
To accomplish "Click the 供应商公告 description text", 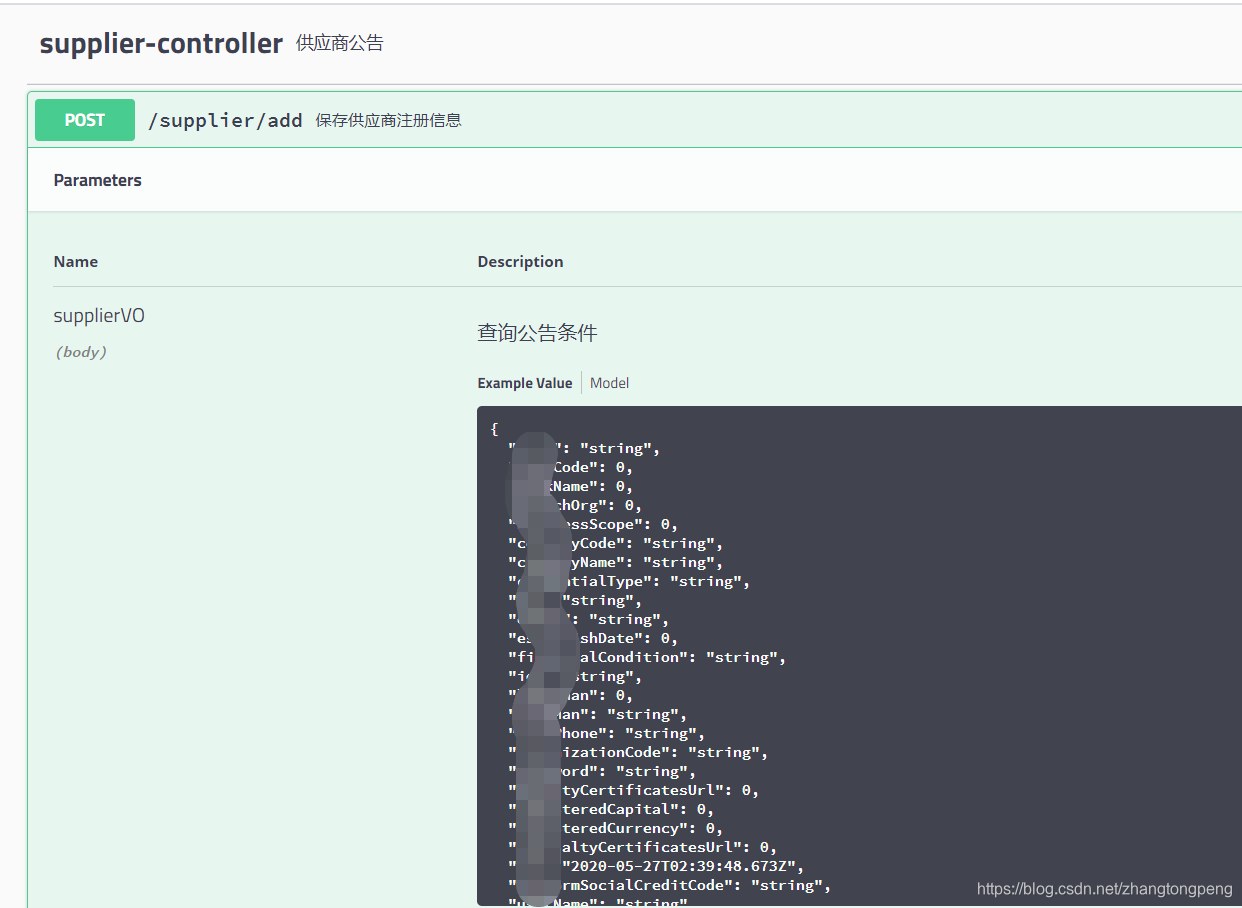I will click(340, 43).
